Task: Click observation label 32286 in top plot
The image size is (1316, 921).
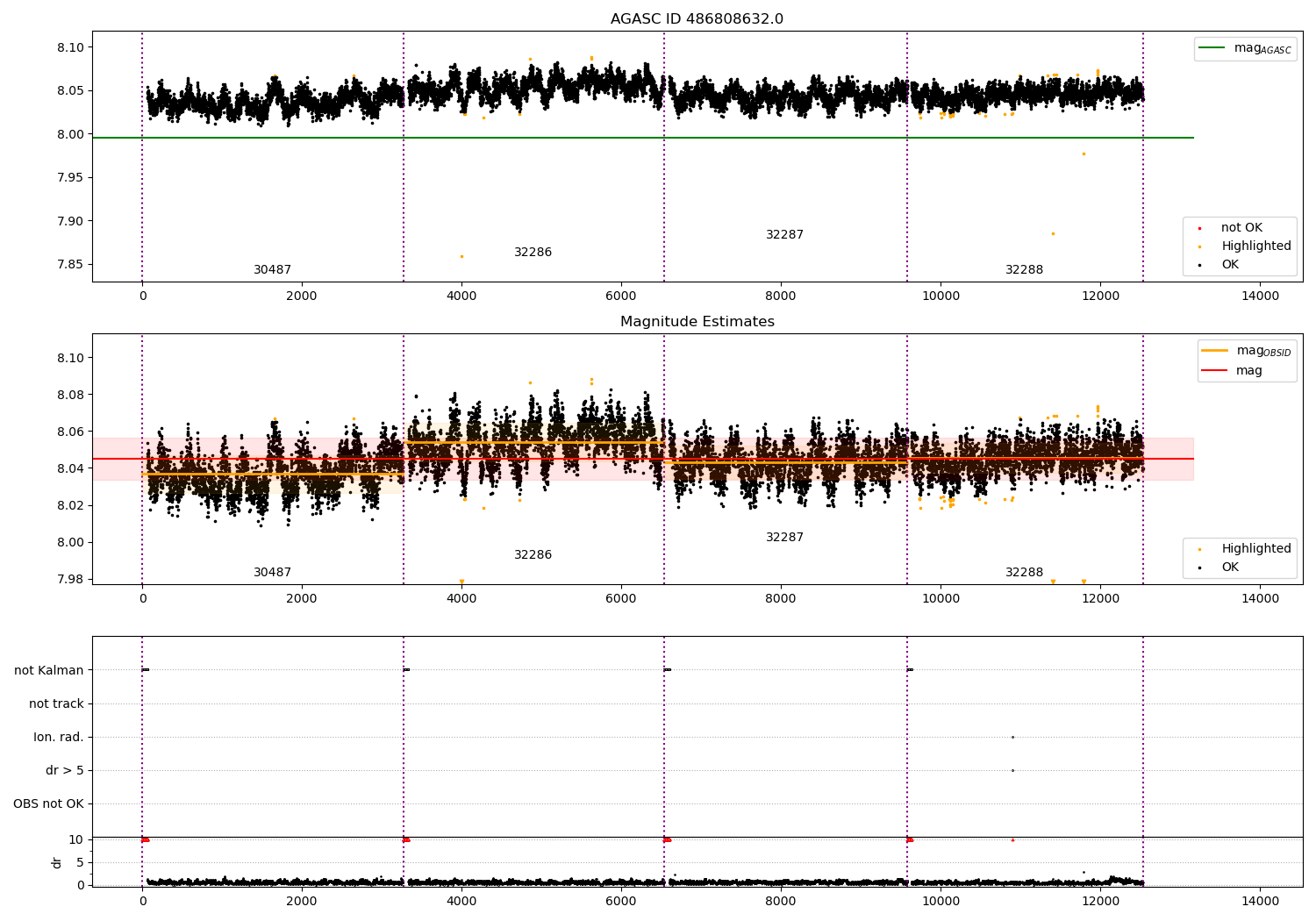Action: coord(533,253)
